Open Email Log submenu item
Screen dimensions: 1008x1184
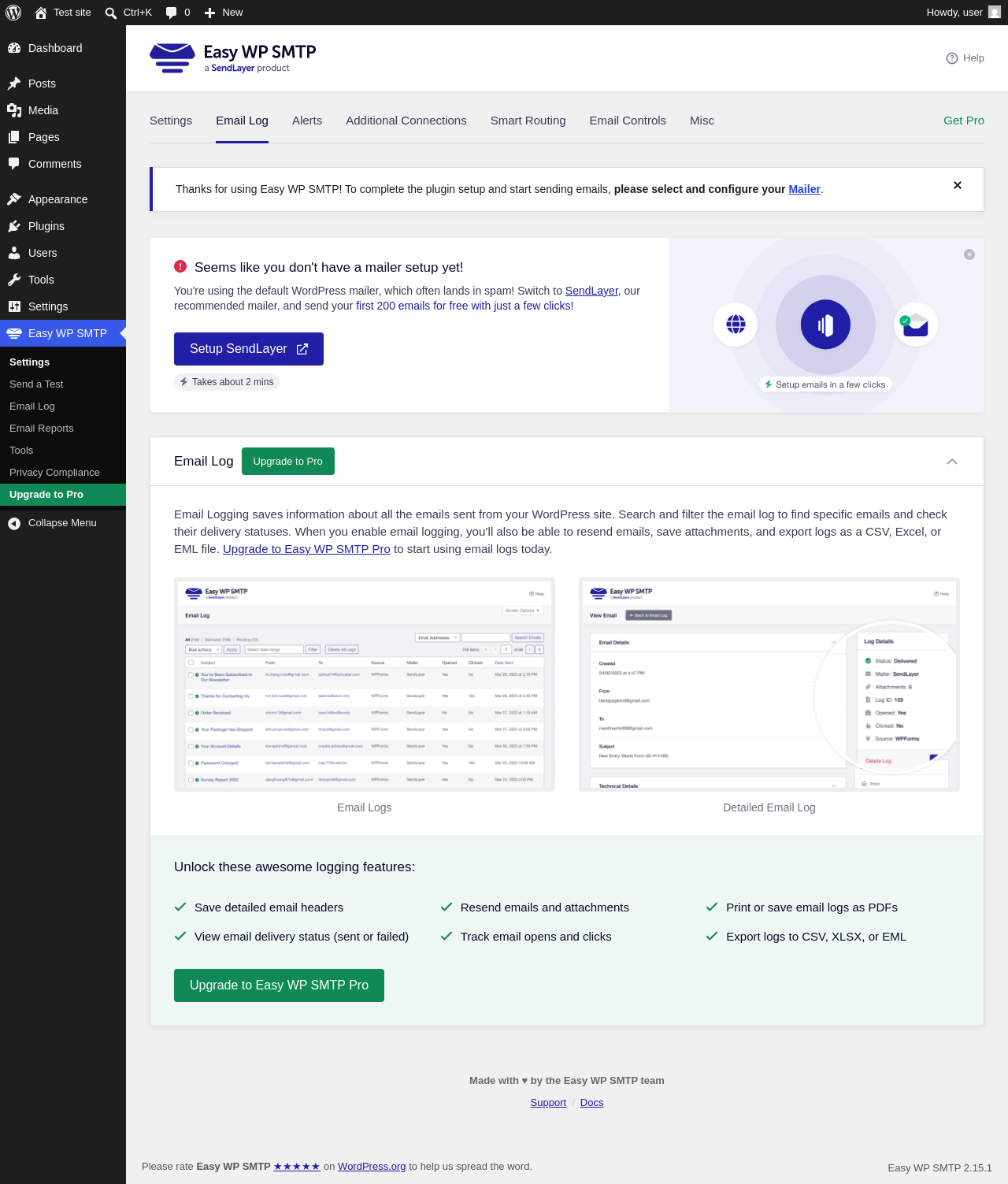(32, 406)
